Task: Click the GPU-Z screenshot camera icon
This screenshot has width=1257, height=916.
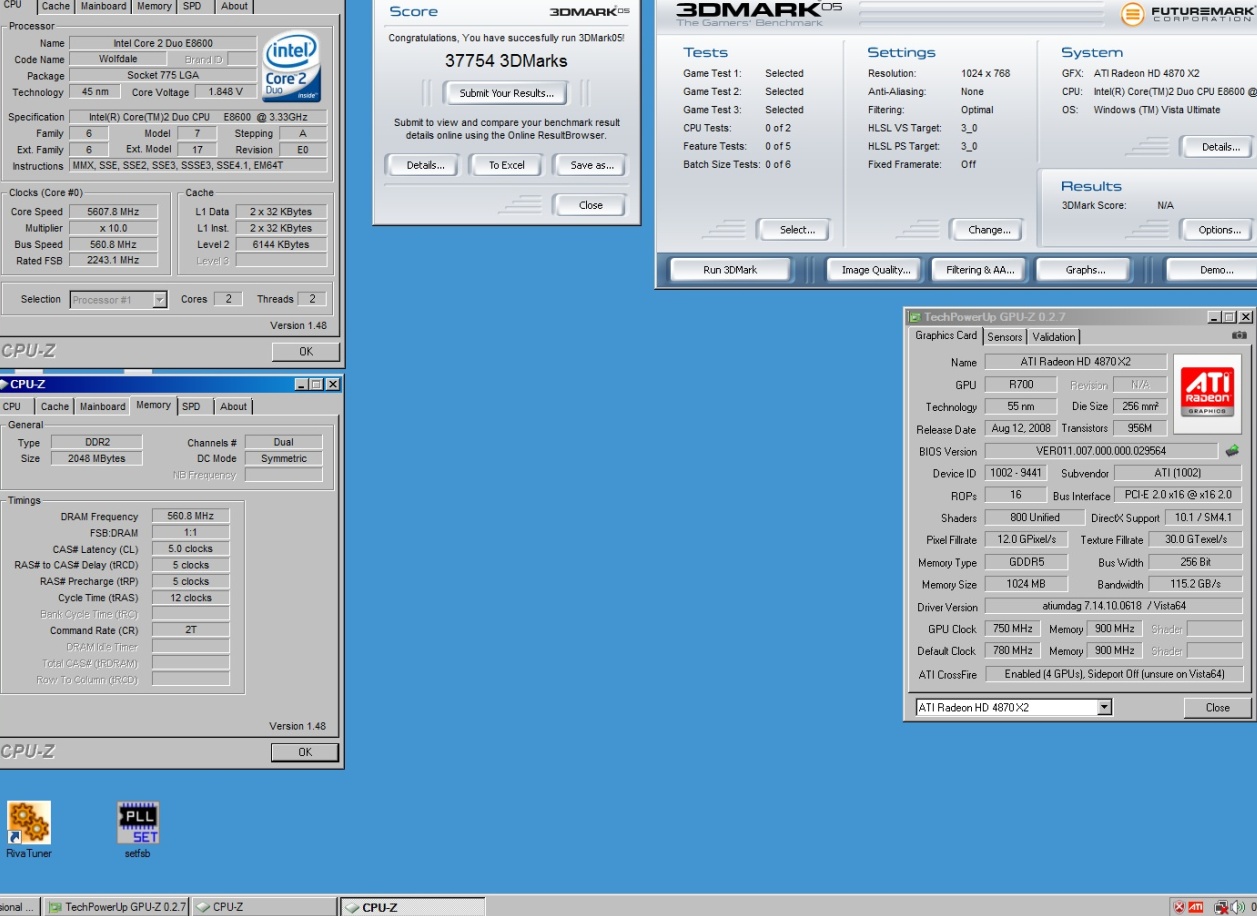Action: [1239, 336]
